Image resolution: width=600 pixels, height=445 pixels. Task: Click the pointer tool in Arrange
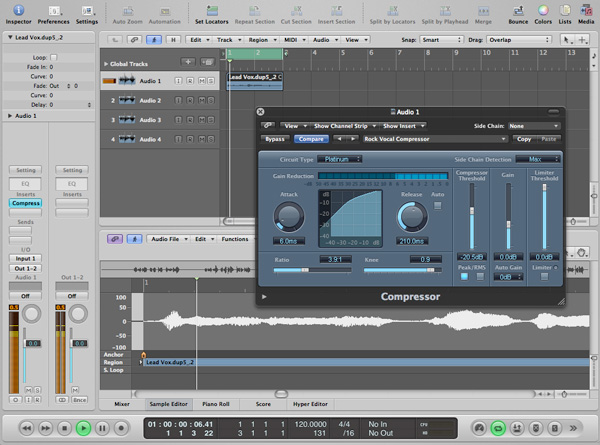(566, 40)
